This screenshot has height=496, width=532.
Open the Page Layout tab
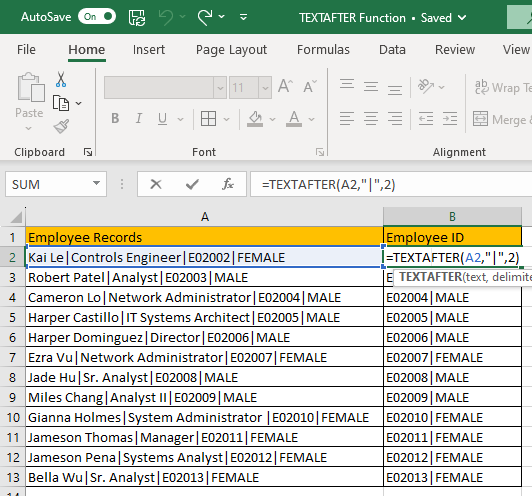[231, 50]
